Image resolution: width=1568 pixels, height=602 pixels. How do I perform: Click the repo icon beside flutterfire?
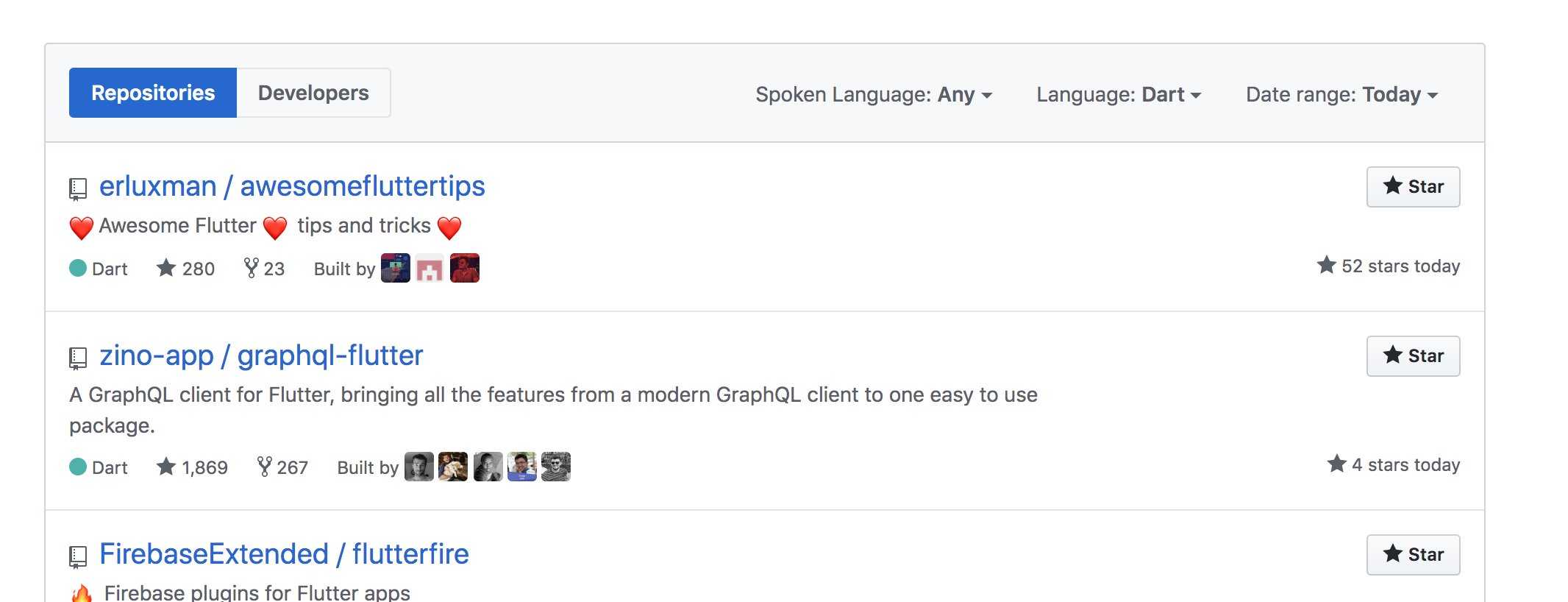[x=78, y=557]
